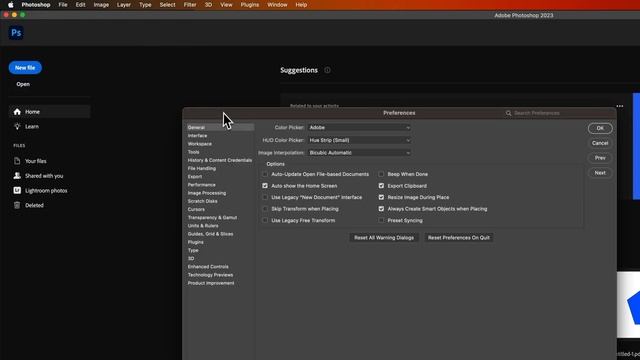Enable Beep When Done checkbox
This screenshot has height=360, width=640.
click(x=381, y=174)
